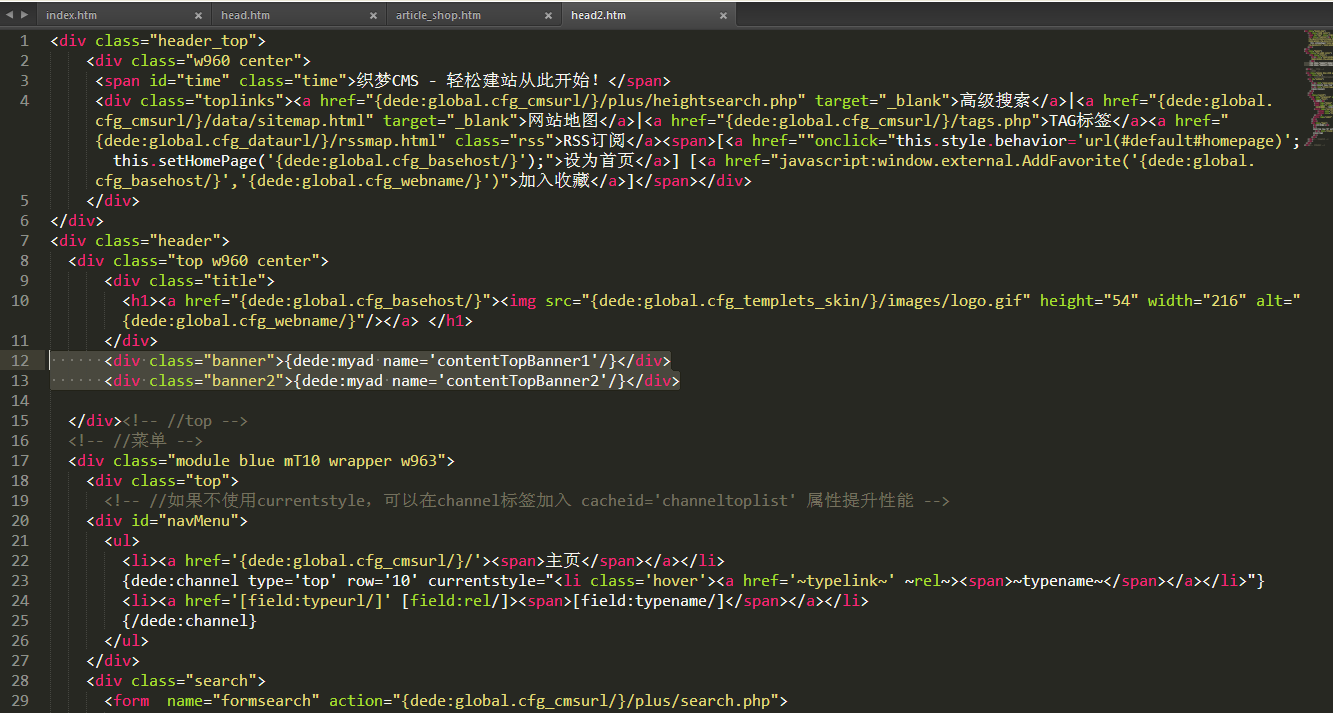The image size is (1333, 713).
Task: Click the {/dede:channel} closing tag
Action: pyautogui.click(x=189, y=621)
